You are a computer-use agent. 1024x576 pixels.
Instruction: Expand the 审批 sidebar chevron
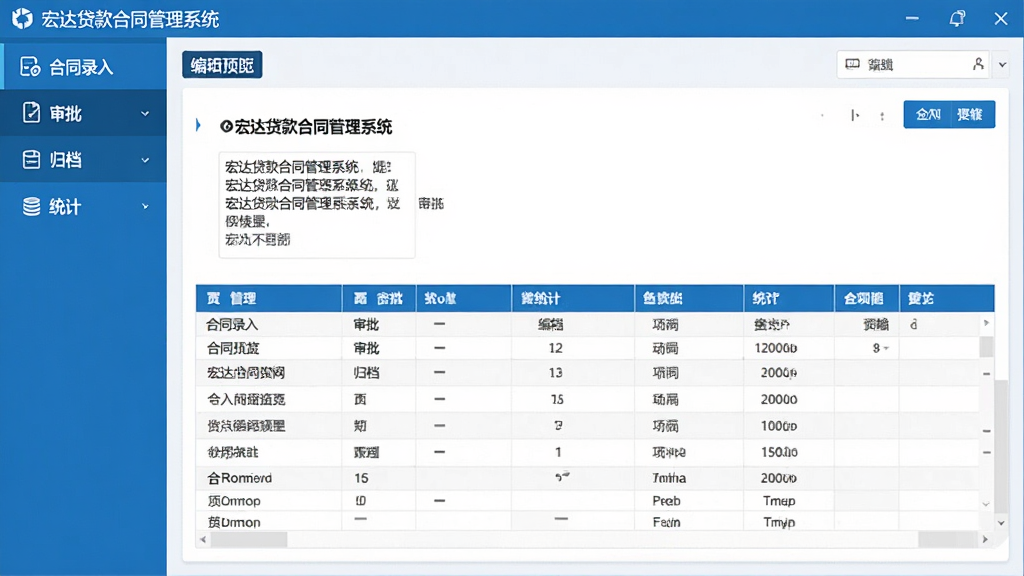[x=145, y=114]
